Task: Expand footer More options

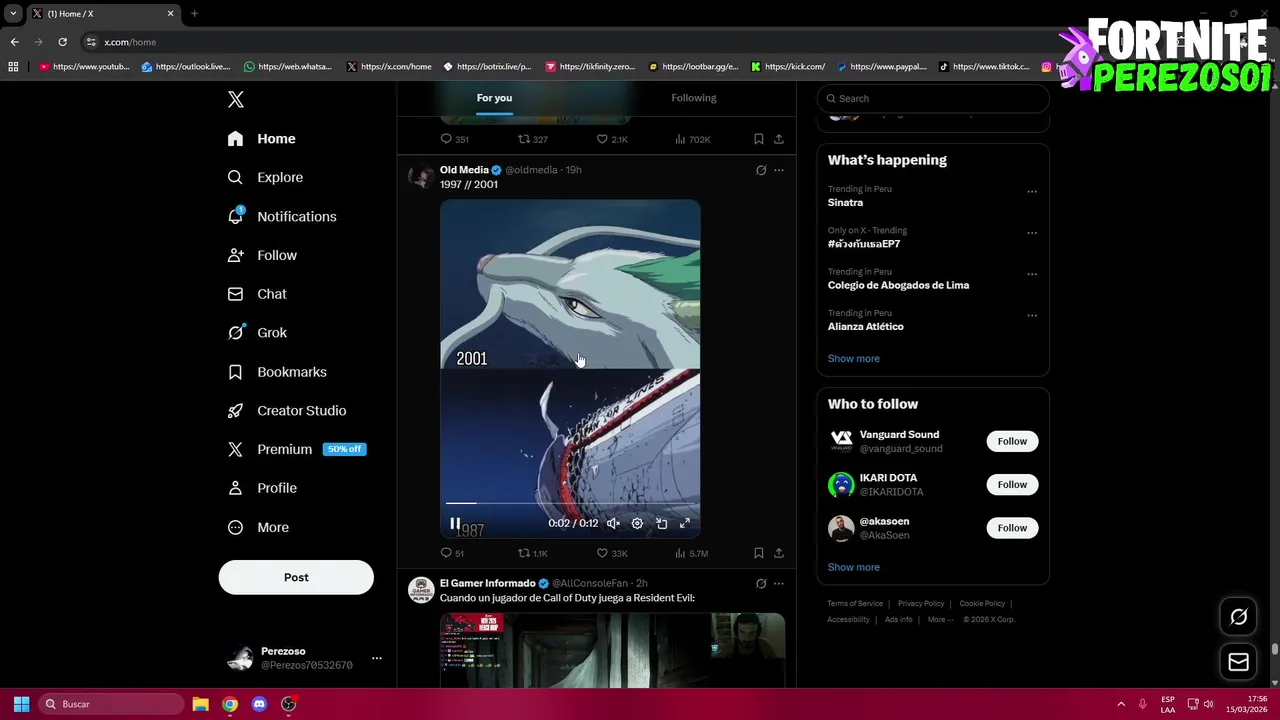Action: coord(939,620)
